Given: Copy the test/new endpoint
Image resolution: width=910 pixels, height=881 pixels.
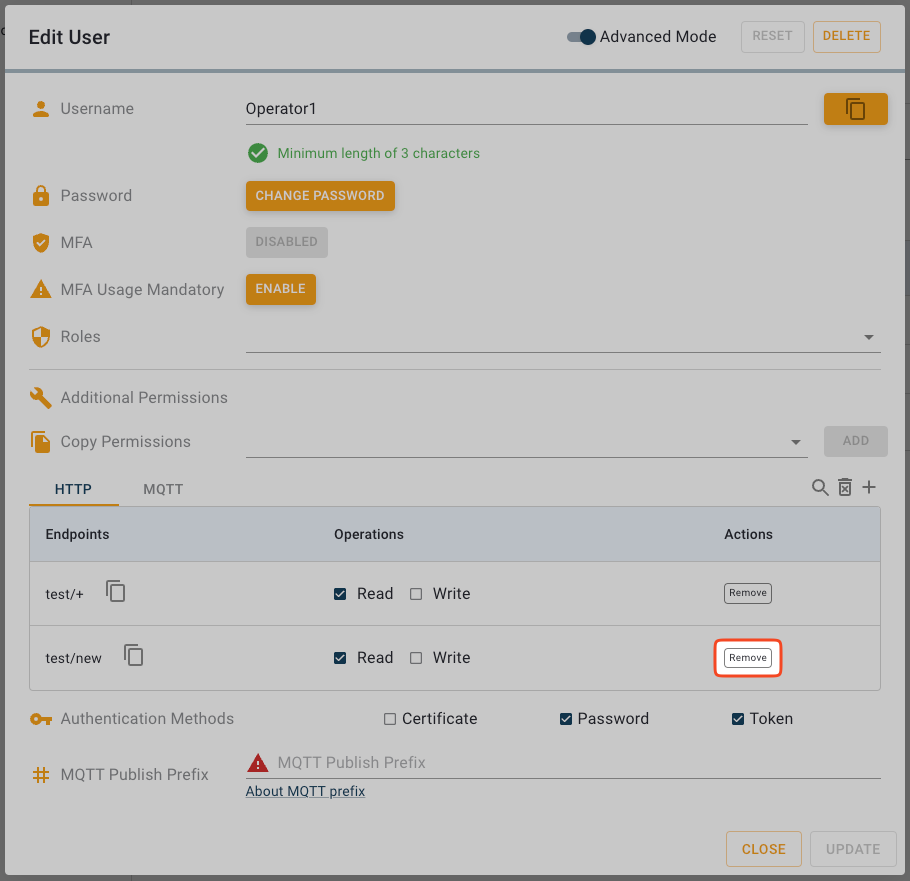Looking at the screenshot, I should click(x=134, y=656).
